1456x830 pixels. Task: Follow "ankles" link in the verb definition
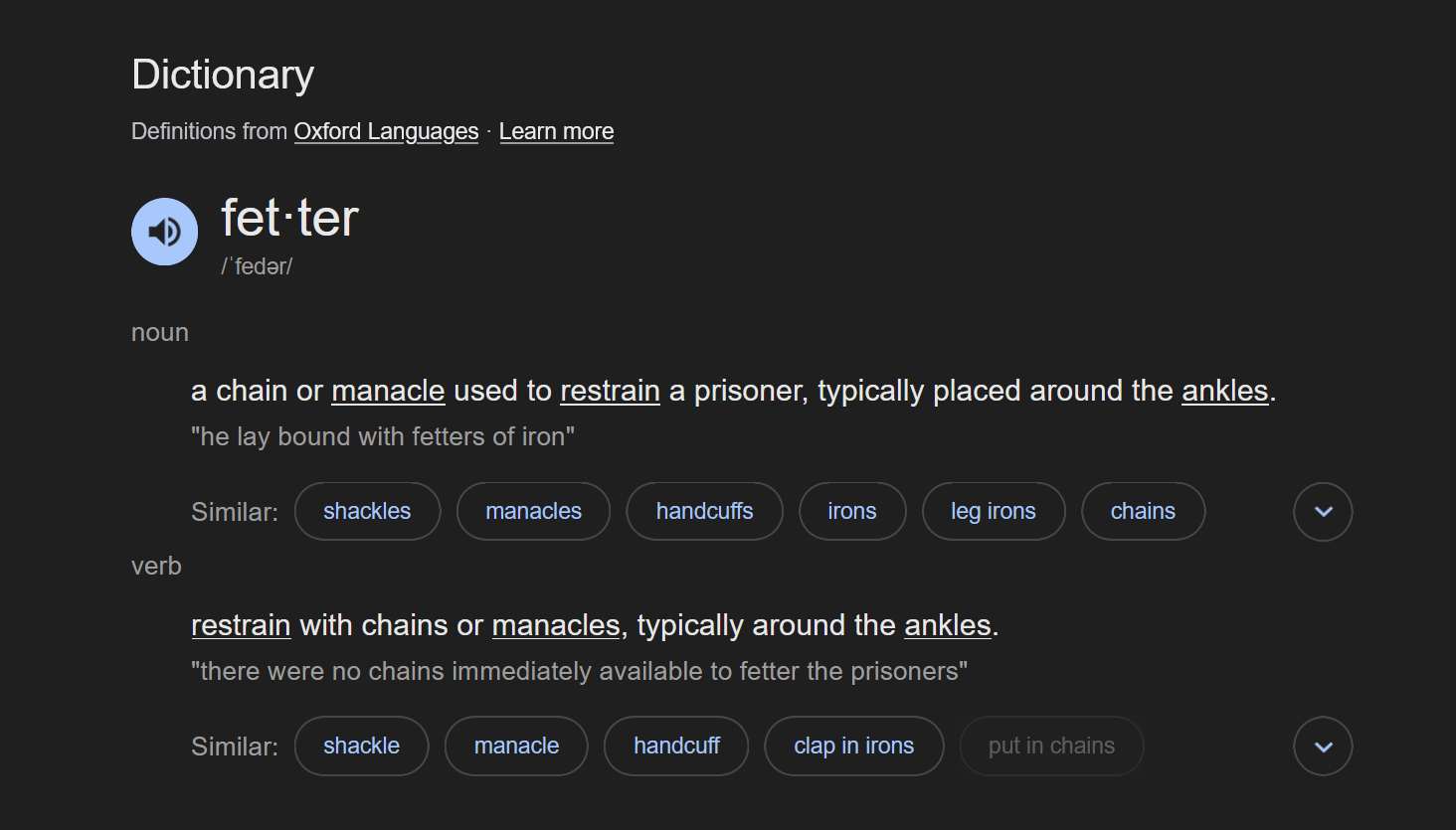tap(947, 625)
